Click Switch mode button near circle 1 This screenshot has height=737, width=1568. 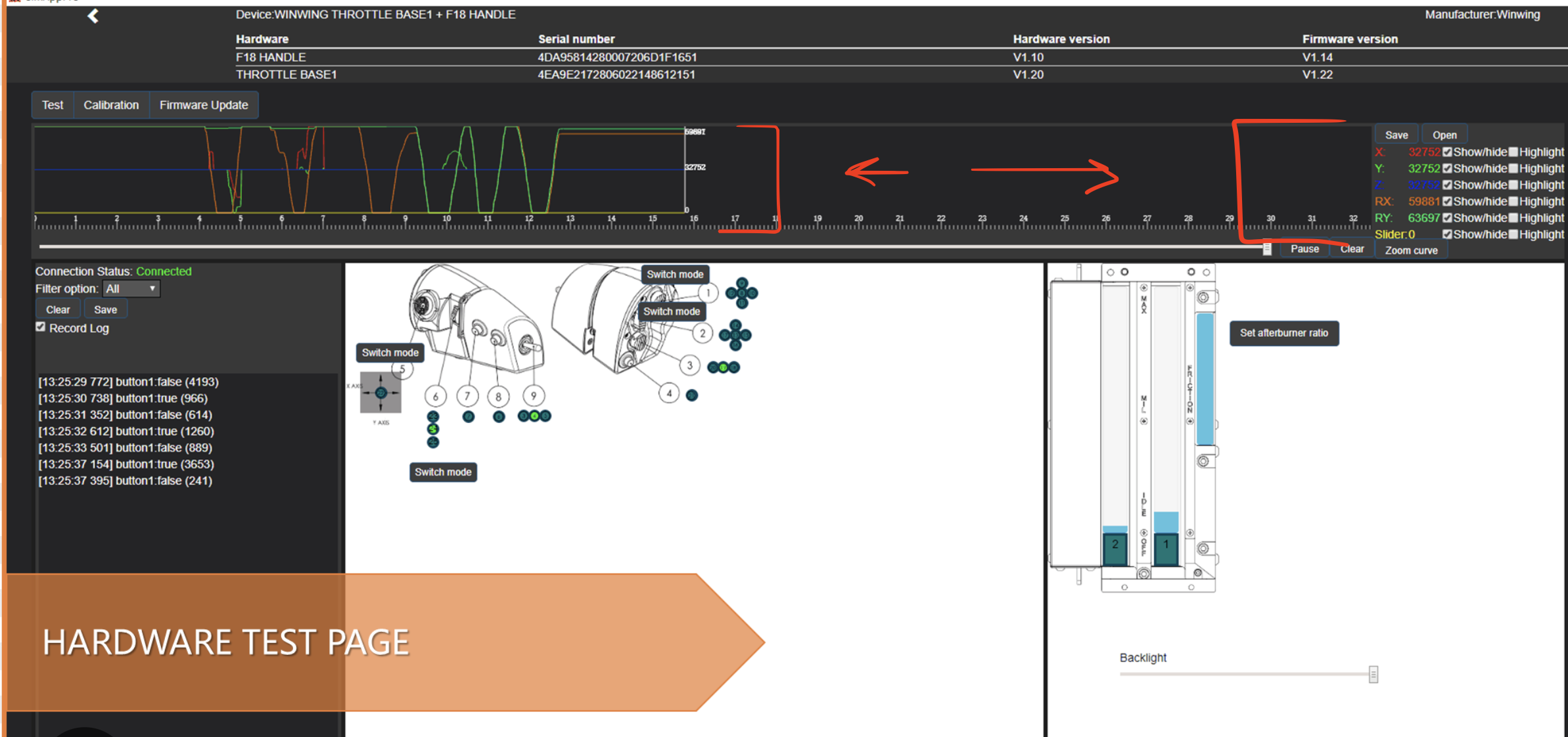click(675, 275)
